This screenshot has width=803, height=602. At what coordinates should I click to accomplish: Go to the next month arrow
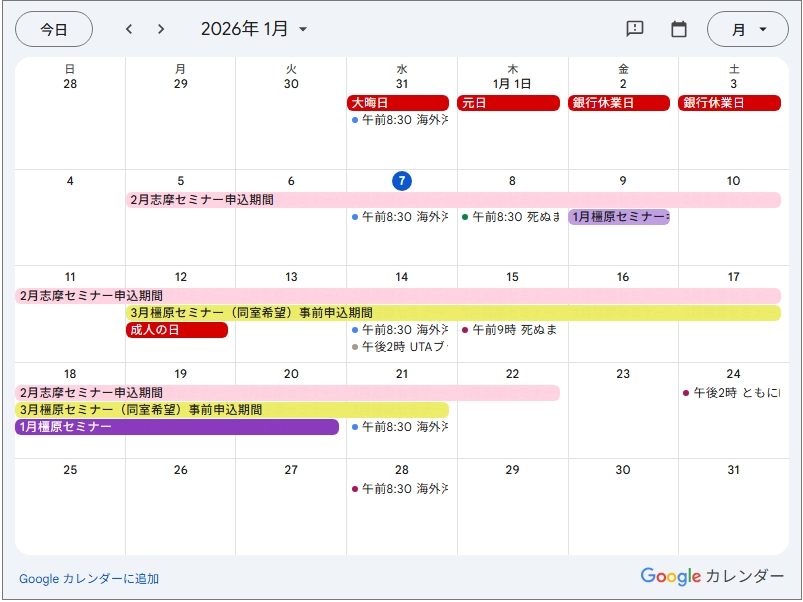click(161, 29)
